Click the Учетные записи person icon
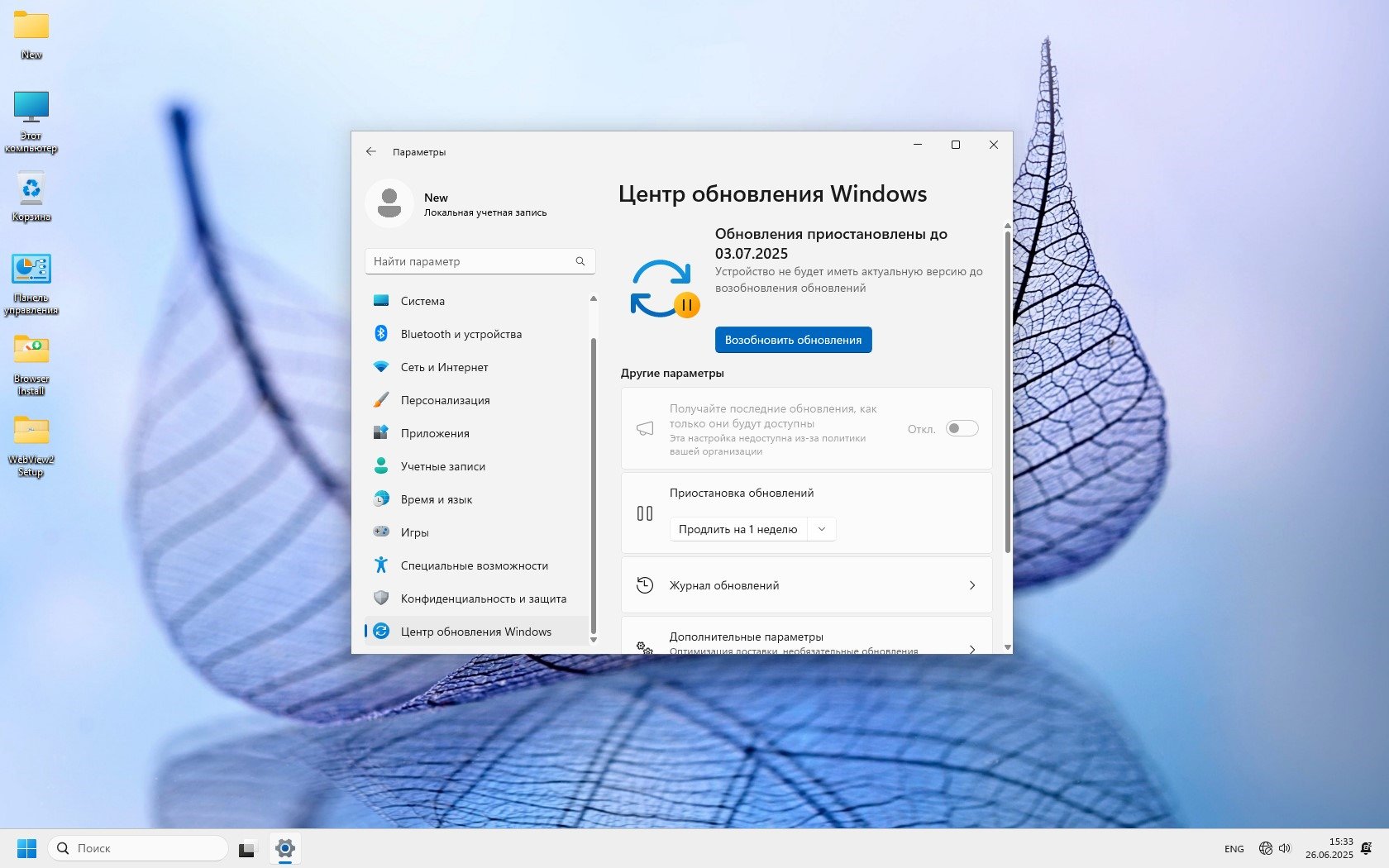Viewport: 1389px width, 868px height. 381,465
